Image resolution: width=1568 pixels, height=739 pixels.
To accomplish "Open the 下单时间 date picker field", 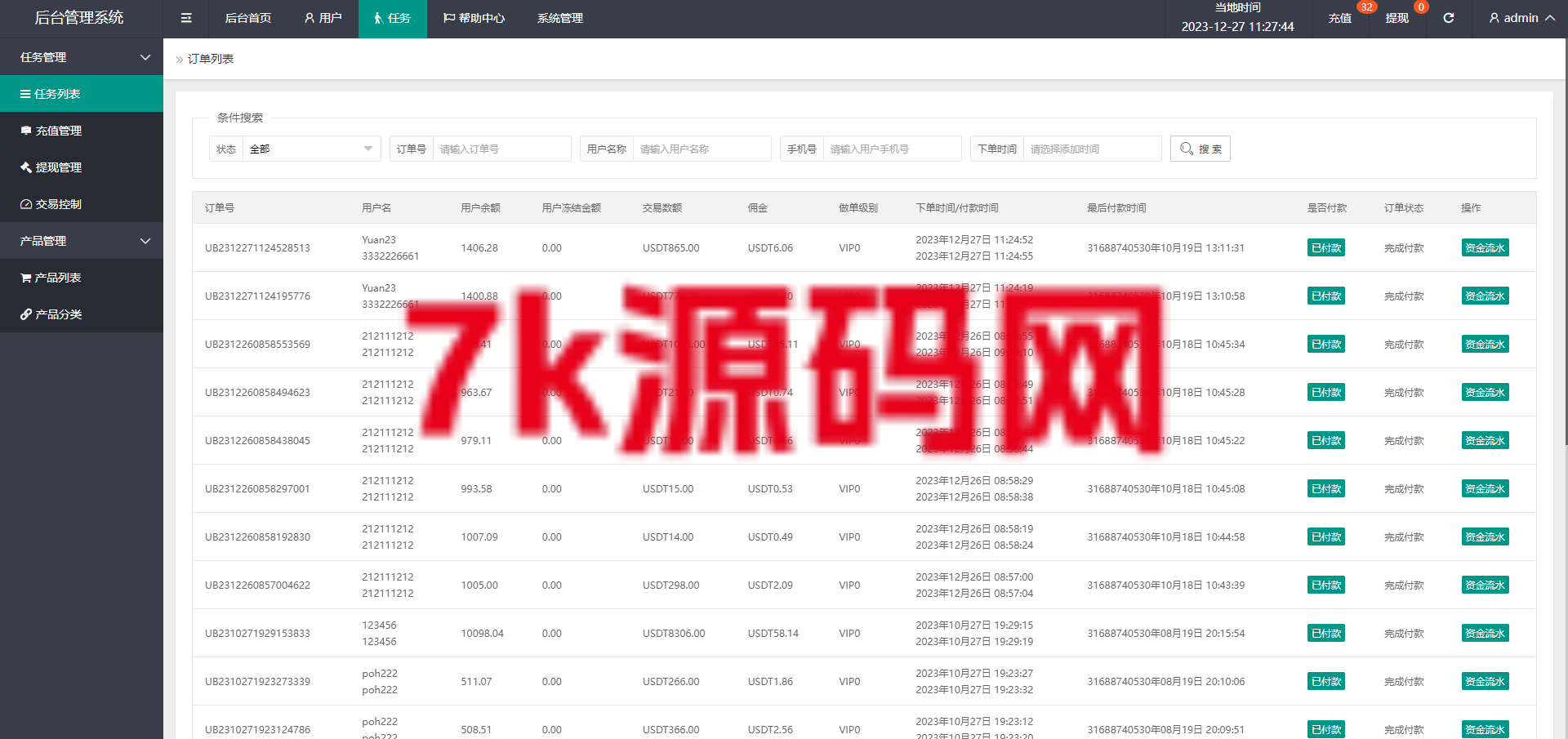I will 1092,149.
